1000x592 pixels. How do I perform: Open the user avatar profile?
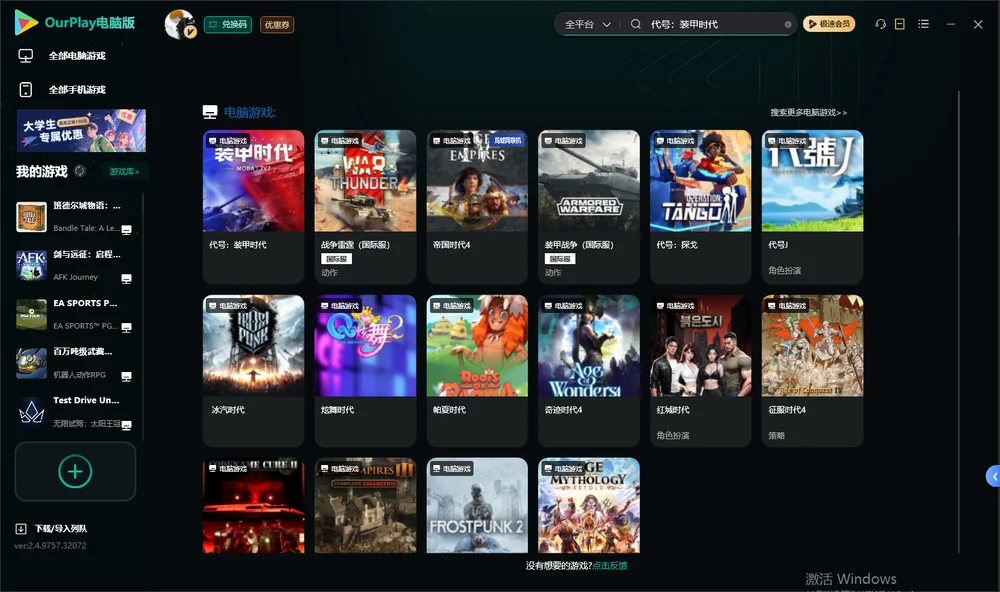[180, 24]
